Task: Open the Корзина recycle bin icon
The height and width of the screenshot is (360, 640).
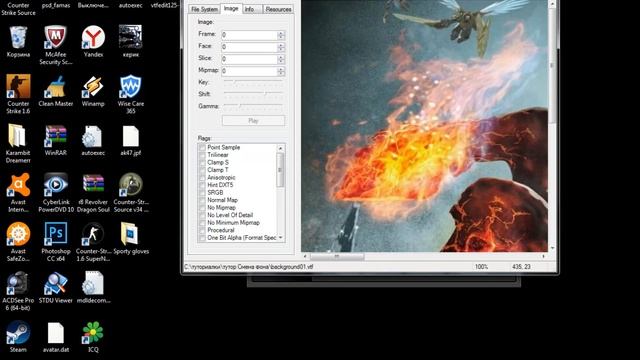Action: click(x=18, y=41)
